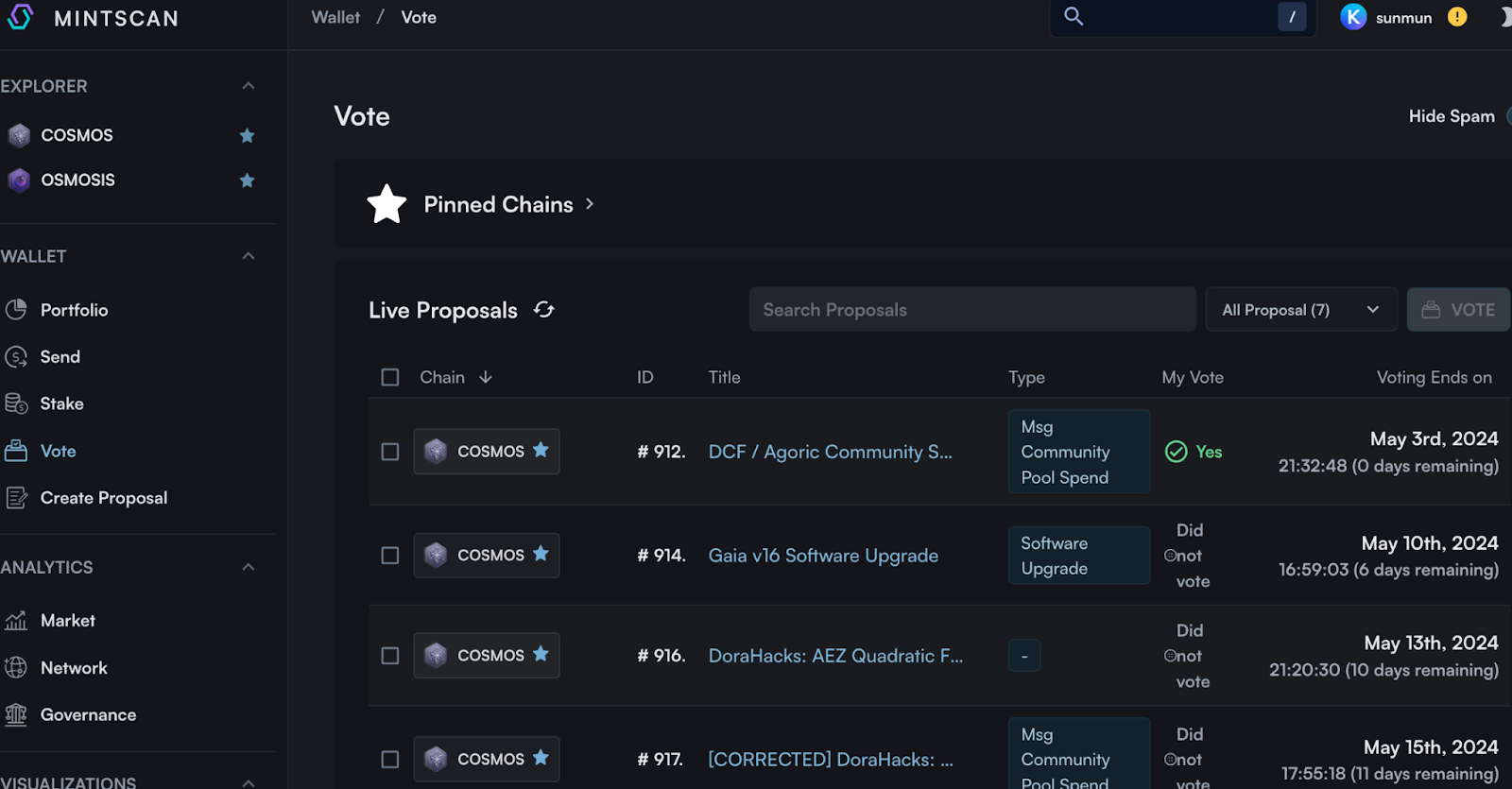Open [CORRECTED] DoraHacks proposal link
Viewport: 1512px width, 789px height.
pos(831,760)
